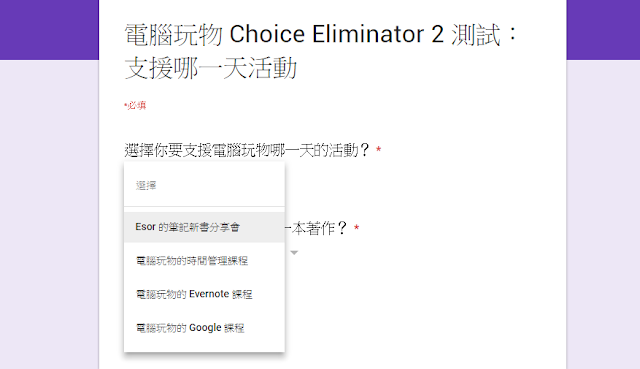Click the question 選擇你要支援電腦玩物哪一天的活動？

pyautogui.click(x=247, y=150)
